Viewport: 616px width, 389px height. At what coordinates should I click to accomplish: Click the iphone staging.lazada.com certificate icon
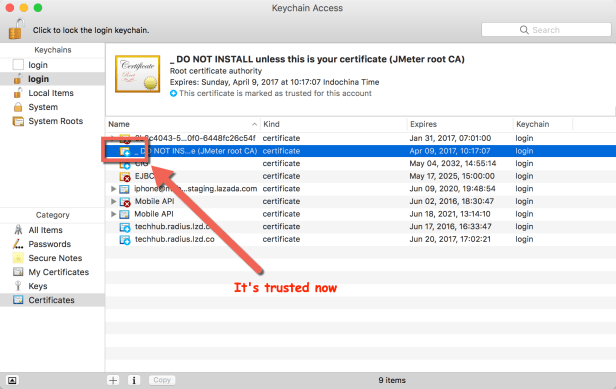click(x=125, y=189)
